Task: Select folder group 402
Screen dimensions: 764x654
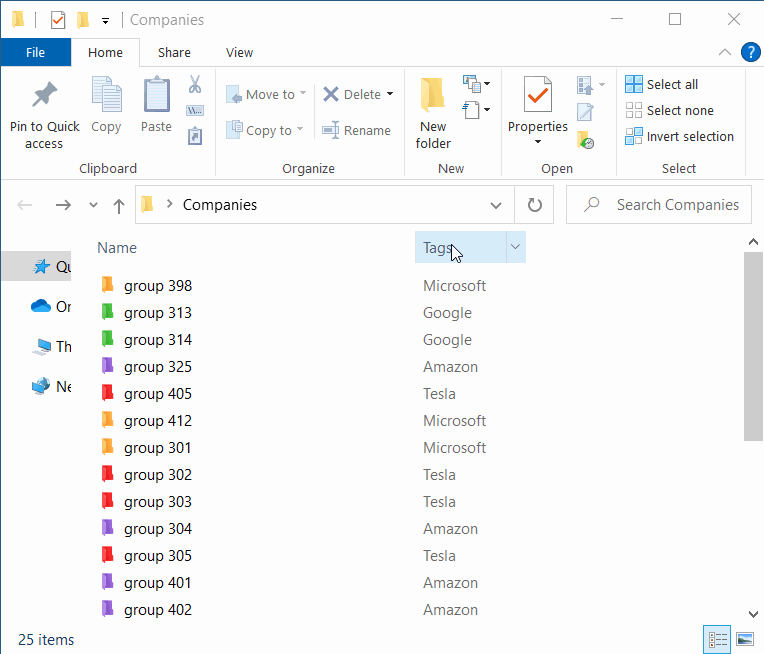Action: point(146,610)
